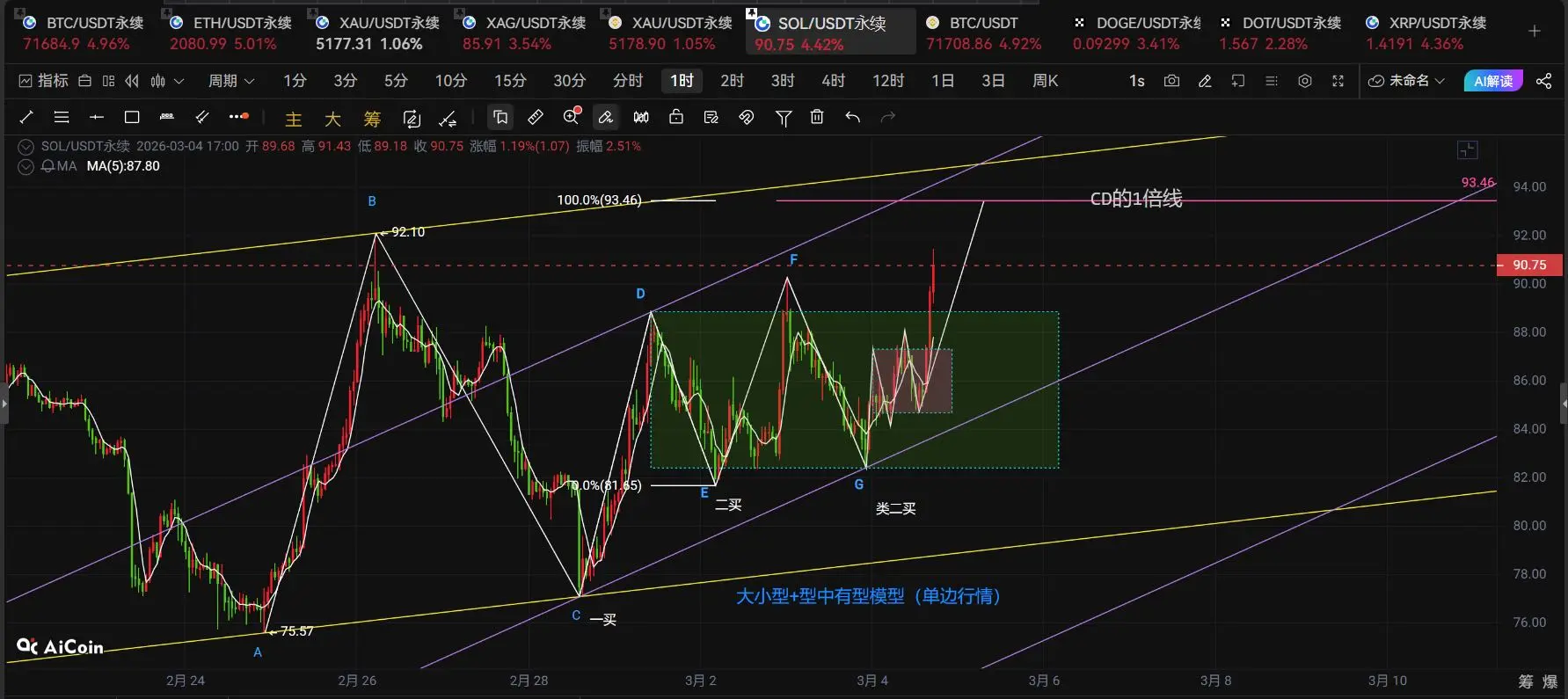Select the price range label tool
Viewport: 1568px width, 699px height.
(167, 117)
